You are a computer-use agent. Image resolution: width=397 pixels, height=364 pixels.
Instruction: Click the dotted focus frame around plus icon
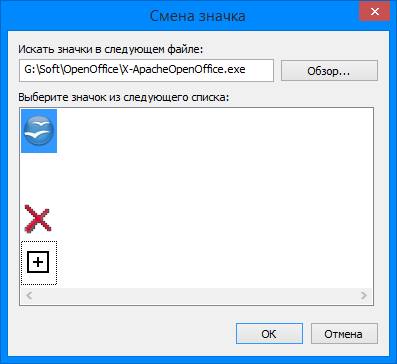click(39, 263)
